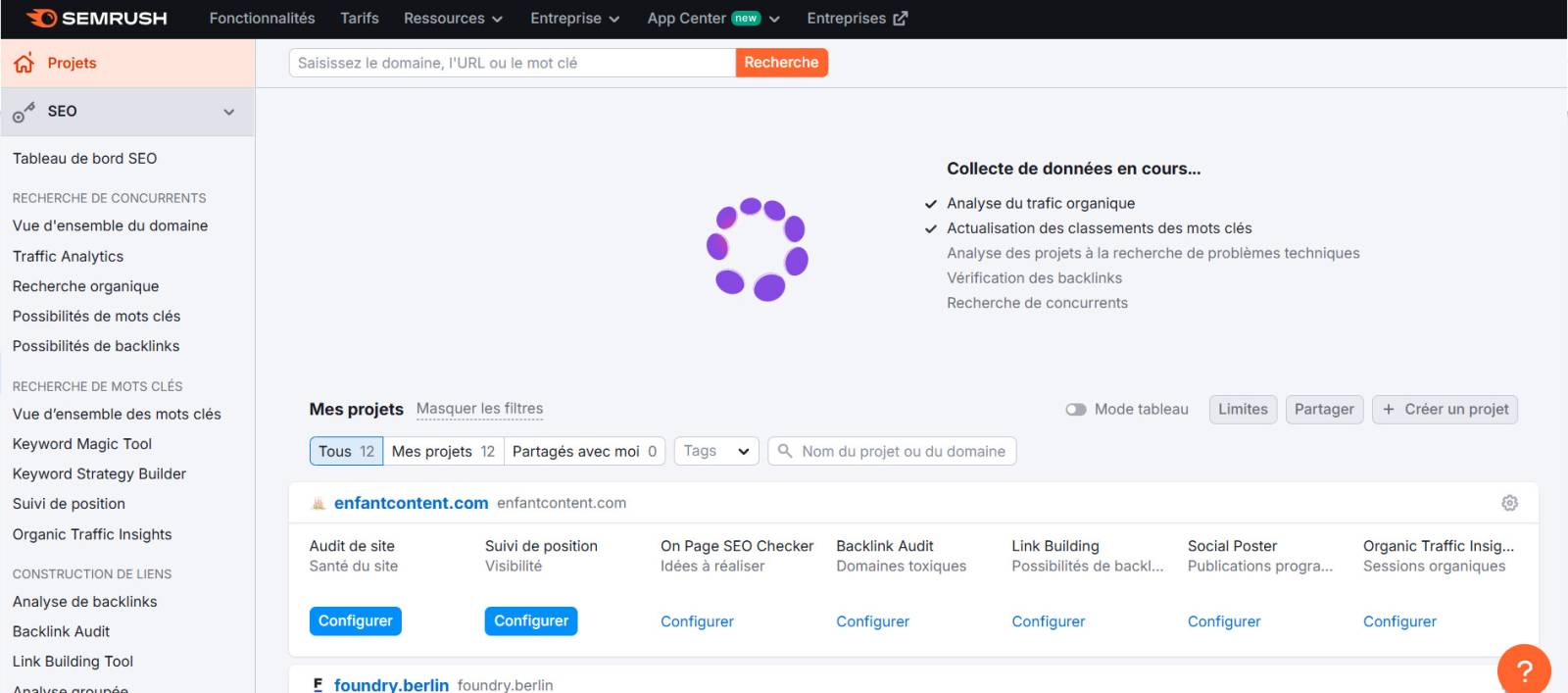Click the Semrush logo

[97, 18]
